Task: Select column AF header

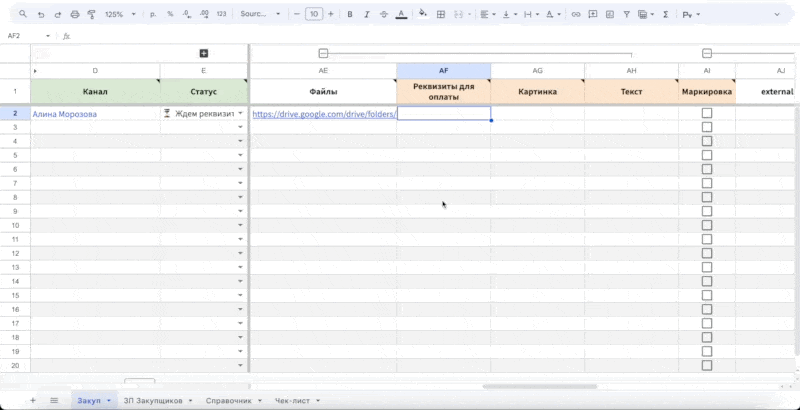Action: (x=443, y=71)
